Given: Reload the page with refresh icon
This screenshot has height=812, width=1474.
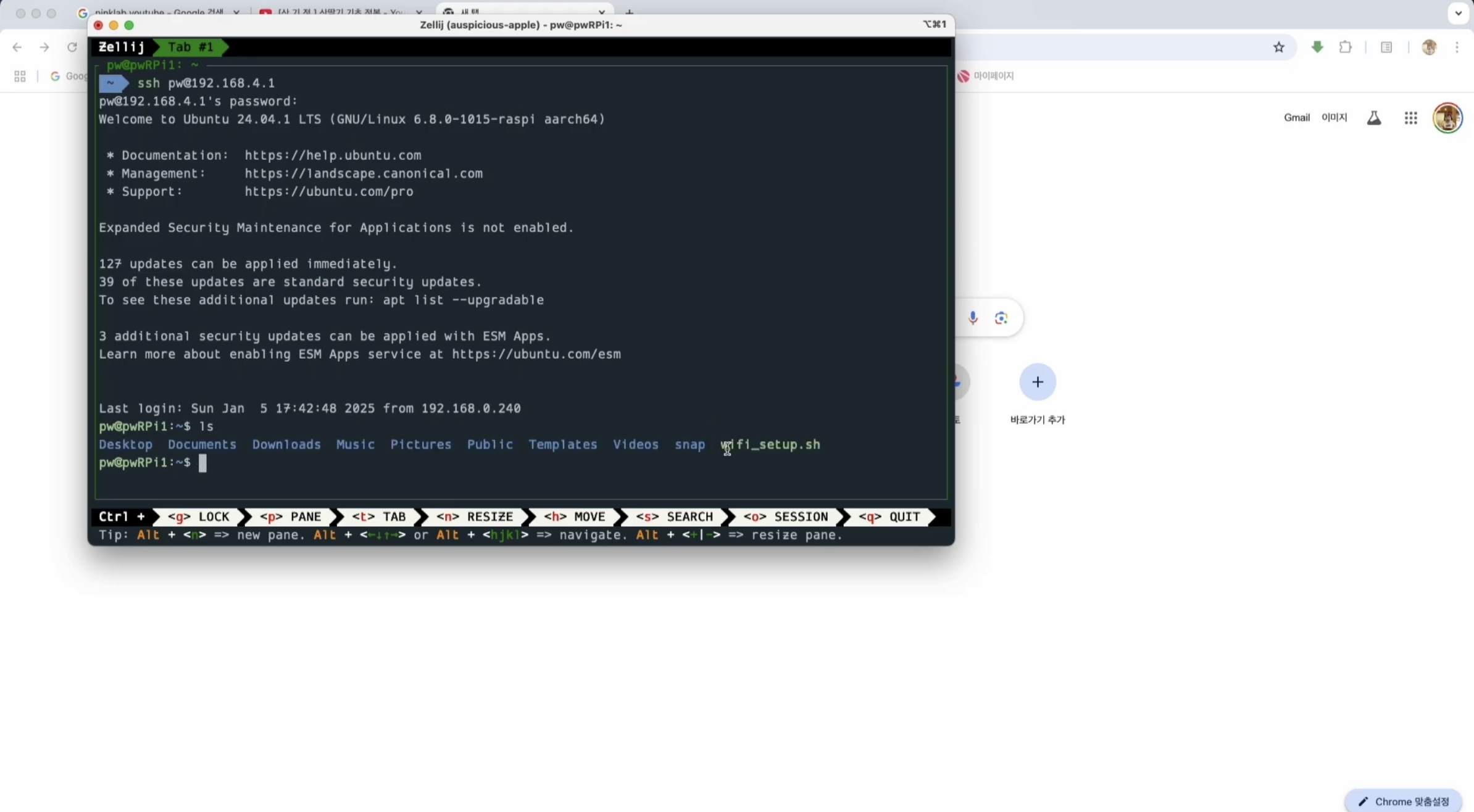Looking at the screenshot, I should pyautogui.click(x=72, y=47).
